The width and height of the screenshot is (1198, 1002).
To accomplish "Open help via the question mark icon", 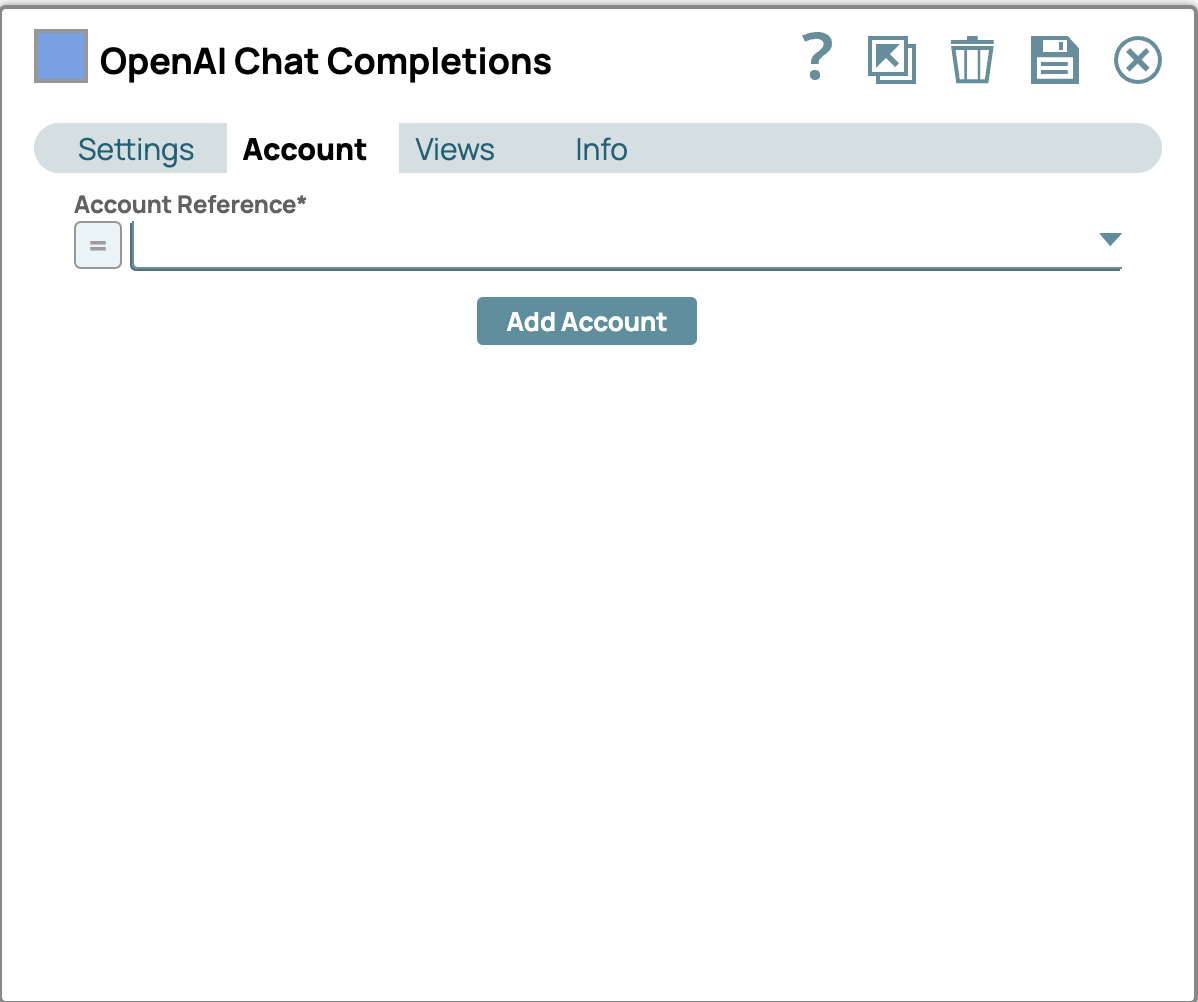I will (817, 59).
